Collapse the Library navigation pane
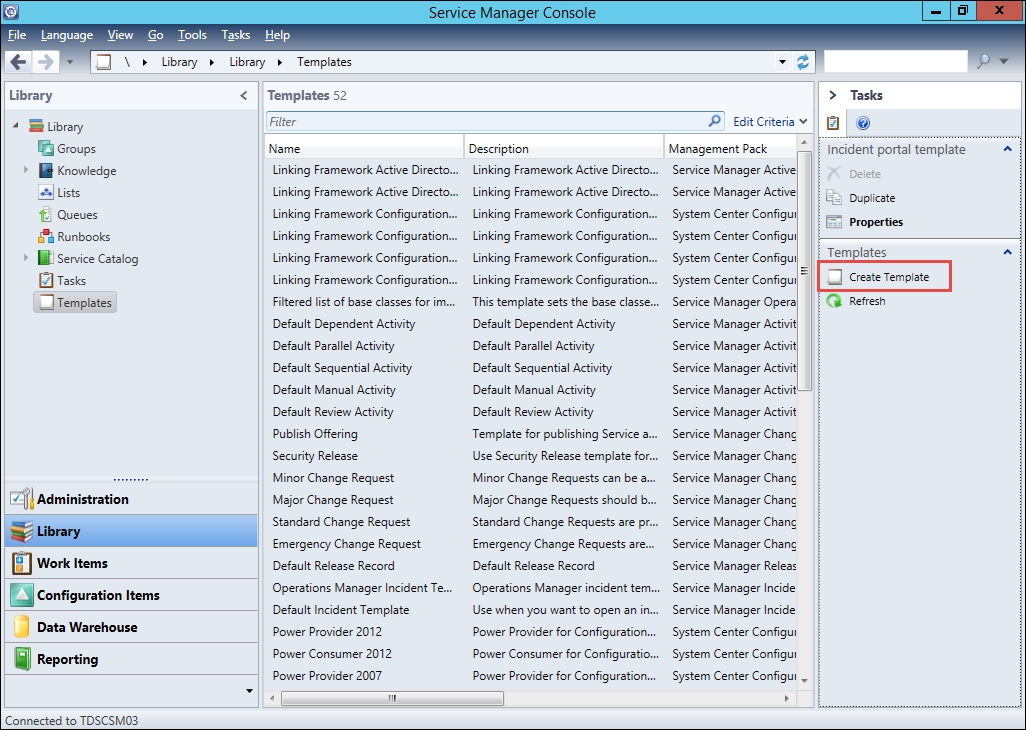The height and width of the screenshot is (730, 1026). coord(243,96)
